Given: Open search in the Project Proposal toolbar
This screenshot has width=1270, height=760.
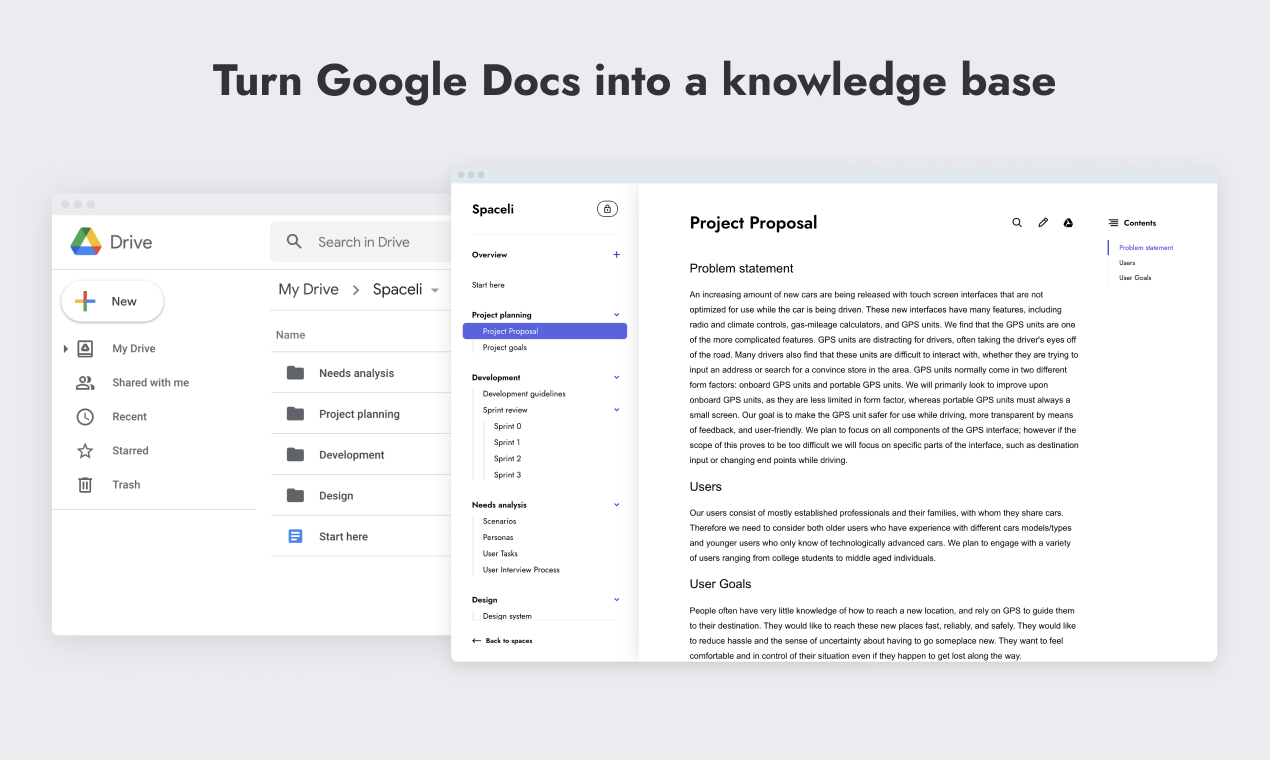Looking at the screenshot, I should [1017, 222].
